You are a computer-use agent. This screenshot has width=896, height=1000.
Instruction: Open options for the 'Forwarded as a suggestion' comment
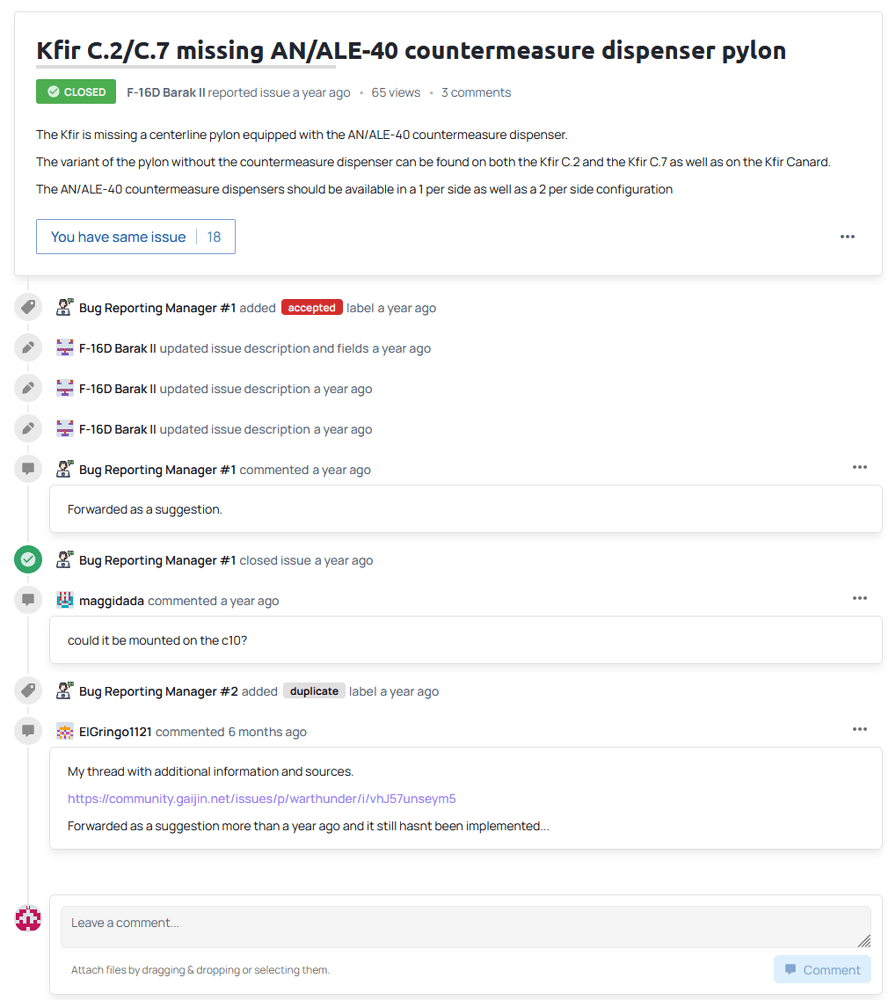(860, 467)
